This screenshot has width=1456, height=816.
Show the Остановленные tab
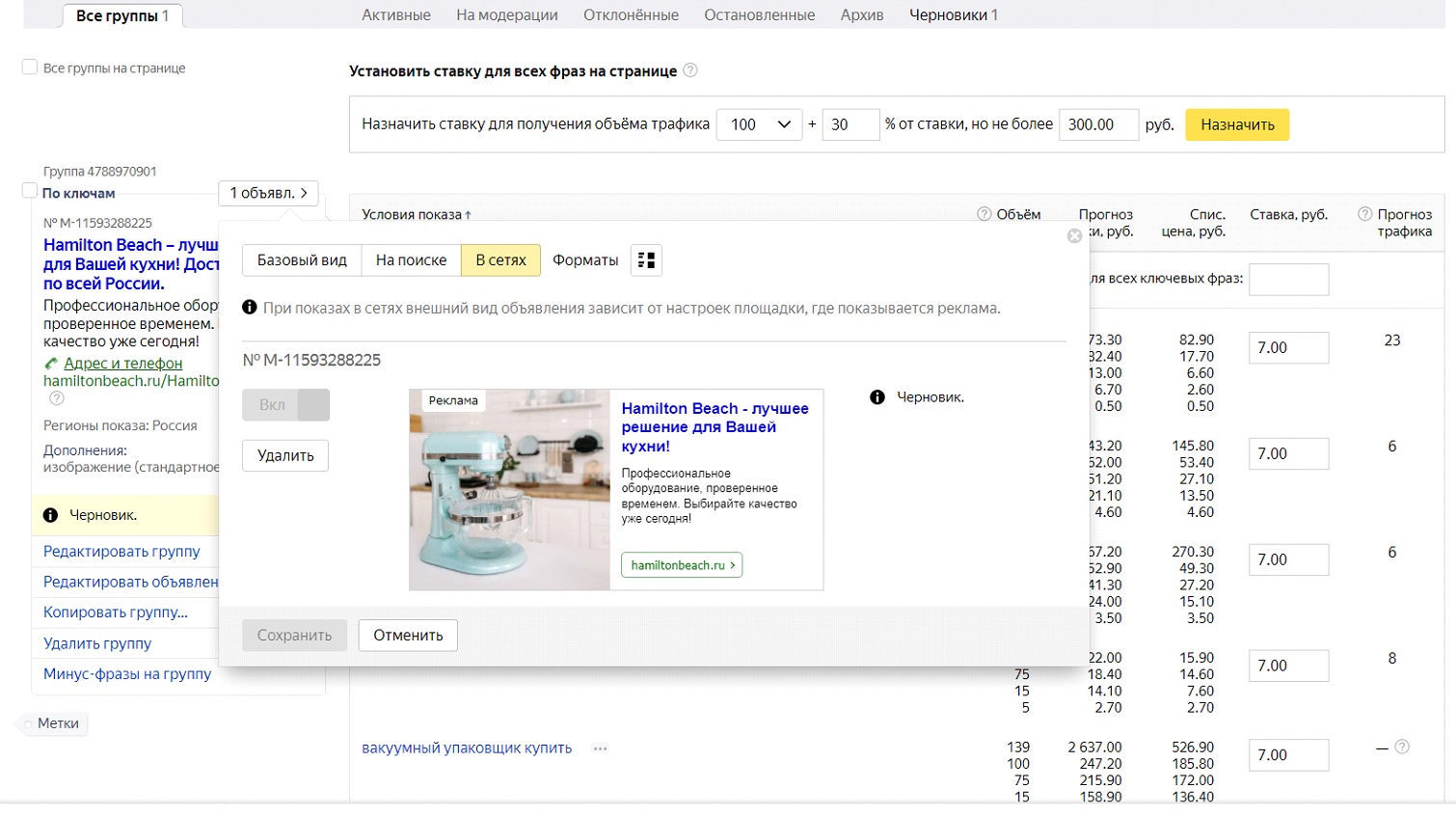click(x=760, y=15)
